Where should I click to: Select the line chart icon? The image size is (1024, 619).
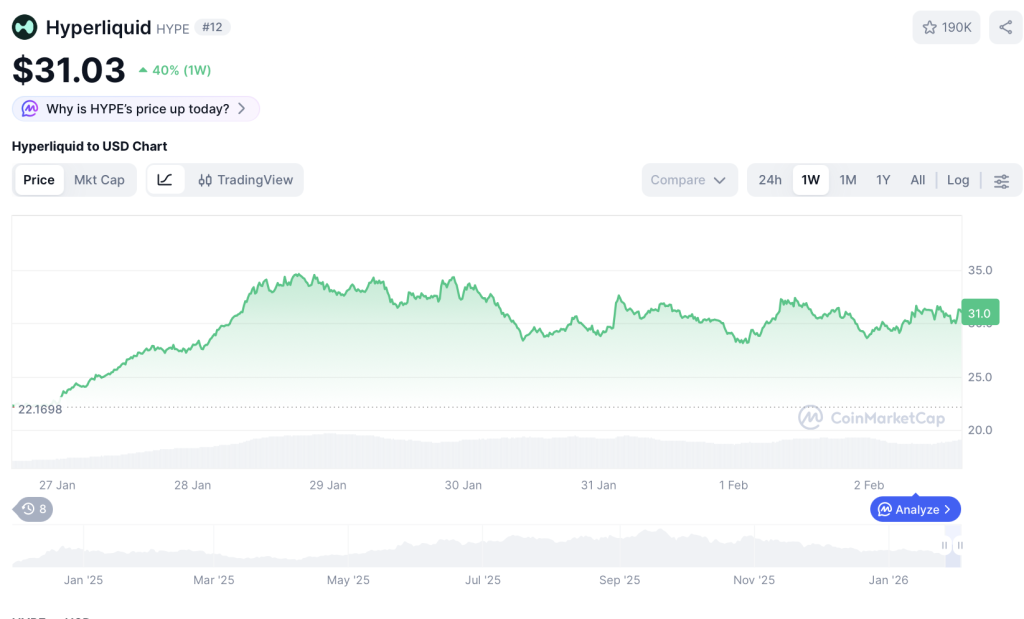(166, 180)
